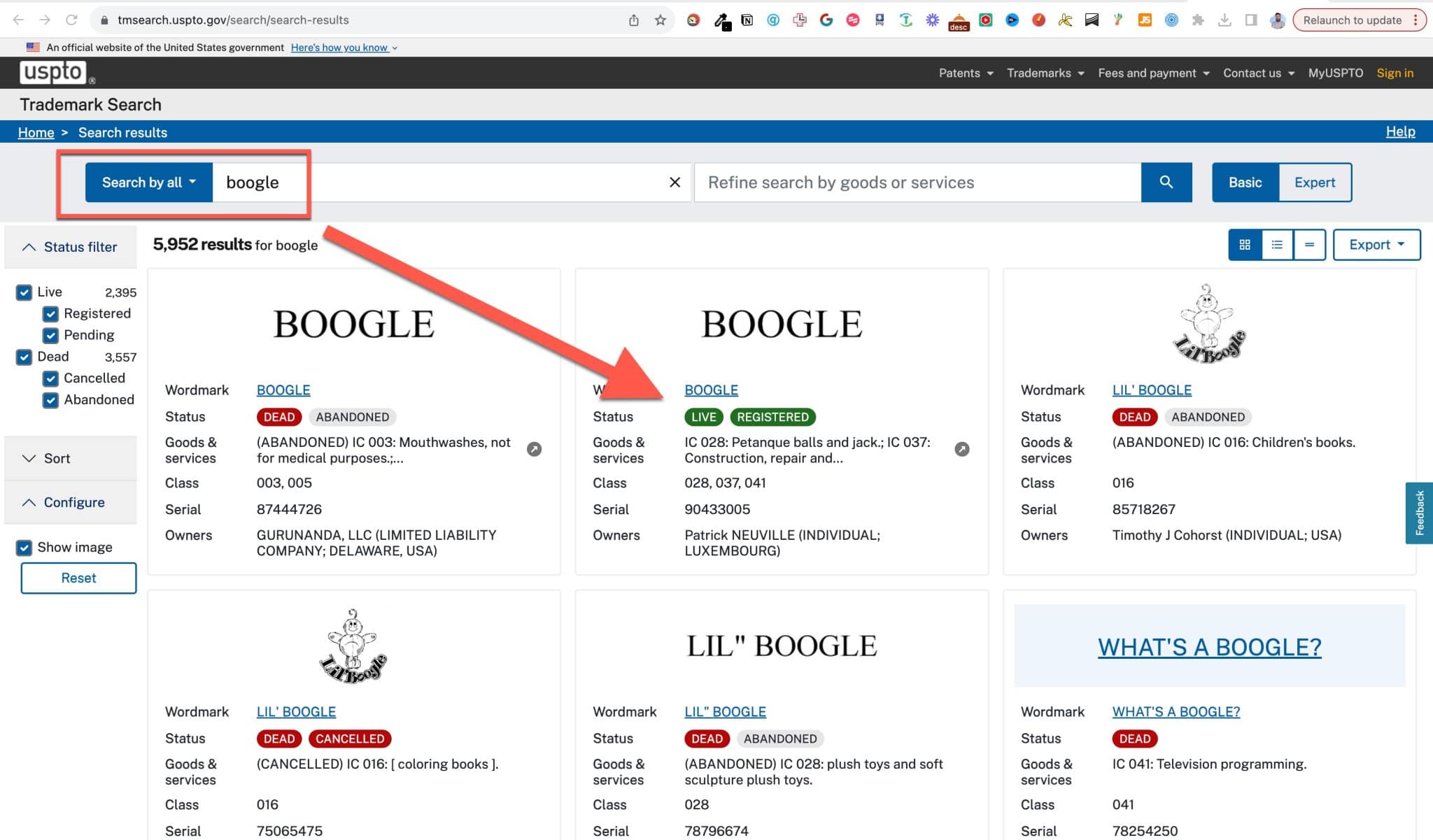1433x840 pixels.
Task: Switch to Expert search mode
Action: [x=1314, y=182]
